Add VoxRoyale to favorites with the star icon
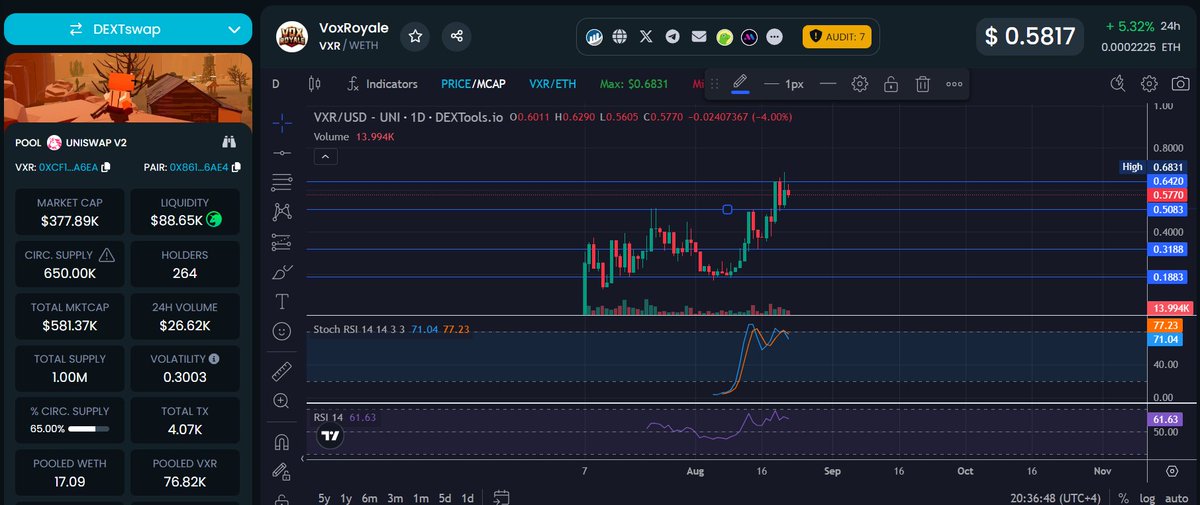Screen dimensions: 1200x505 415,36
